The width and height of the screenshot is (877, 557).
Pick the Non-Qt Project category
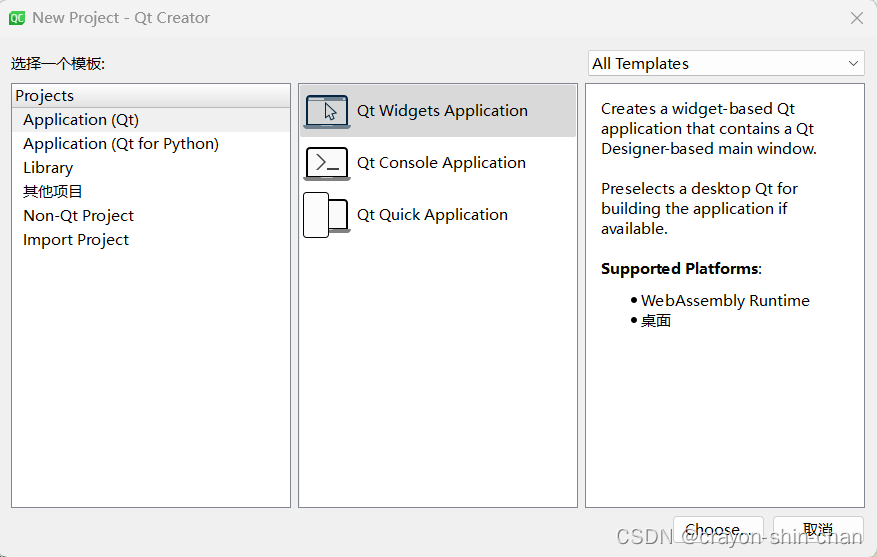(78, 216)
